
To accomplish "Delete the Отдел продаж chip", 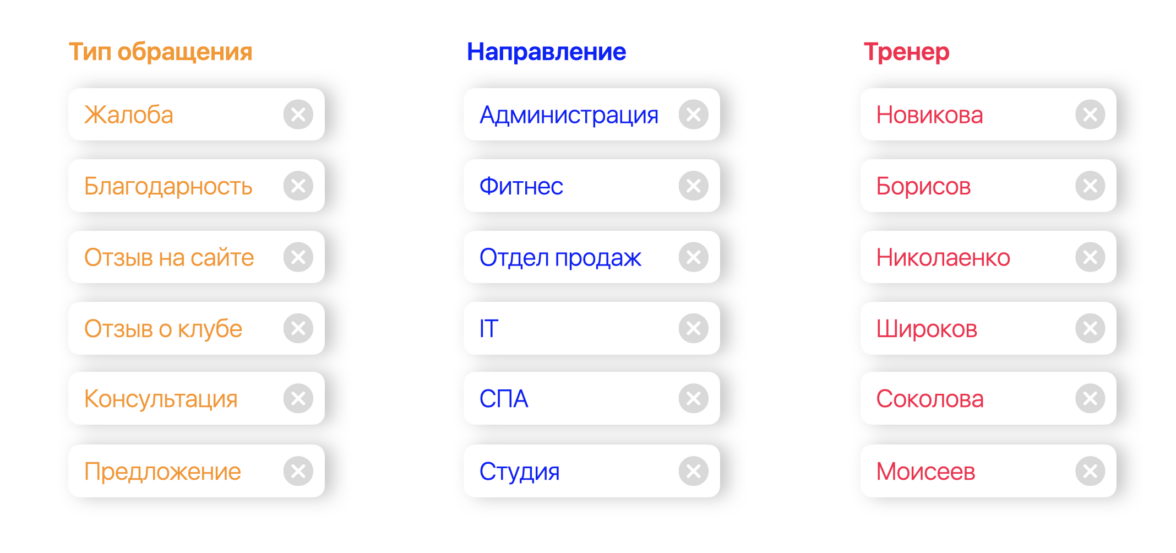I will point(693,258).
